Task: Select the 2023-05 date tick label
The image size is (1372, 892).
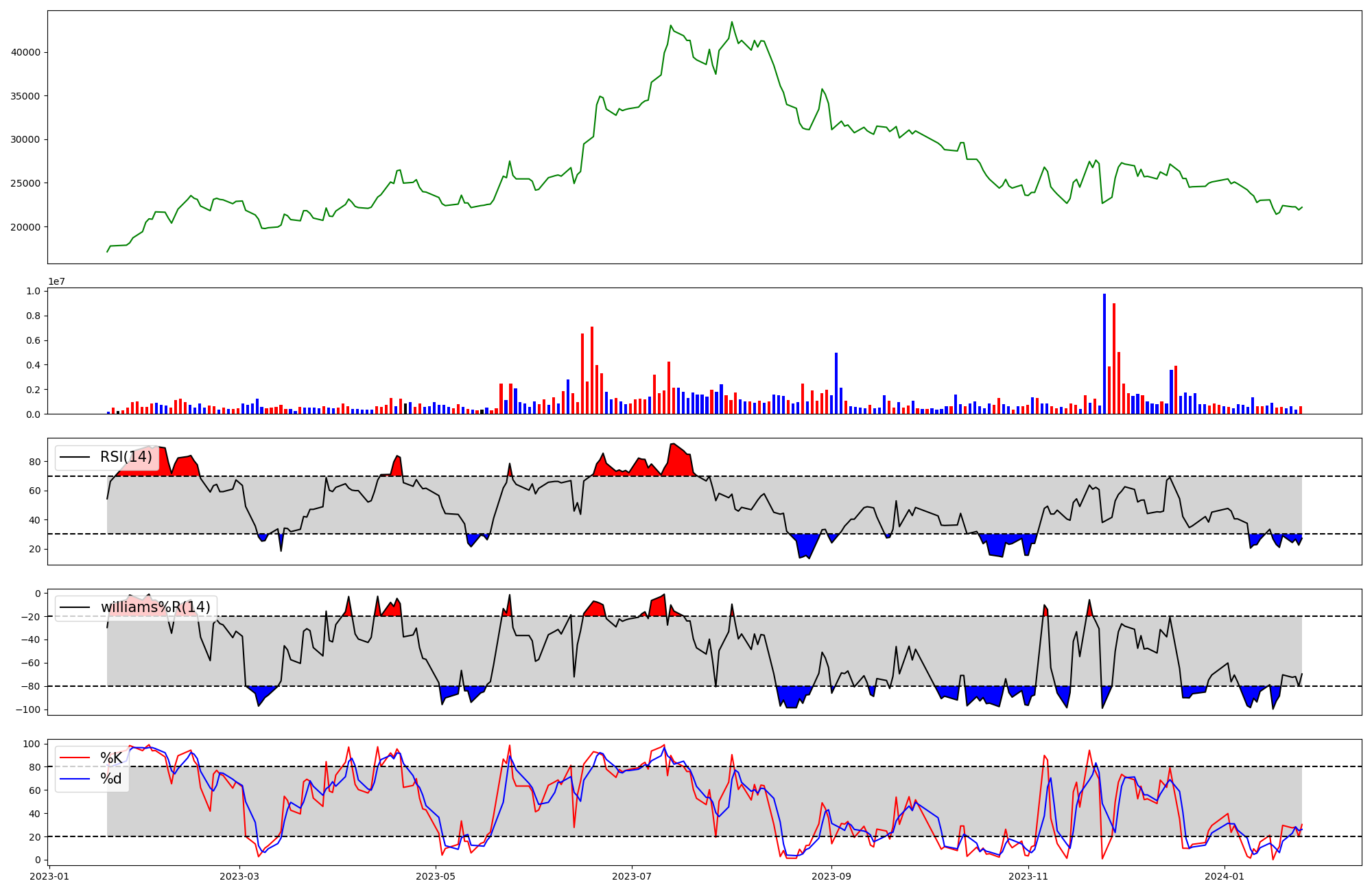Action: [436, 876]
